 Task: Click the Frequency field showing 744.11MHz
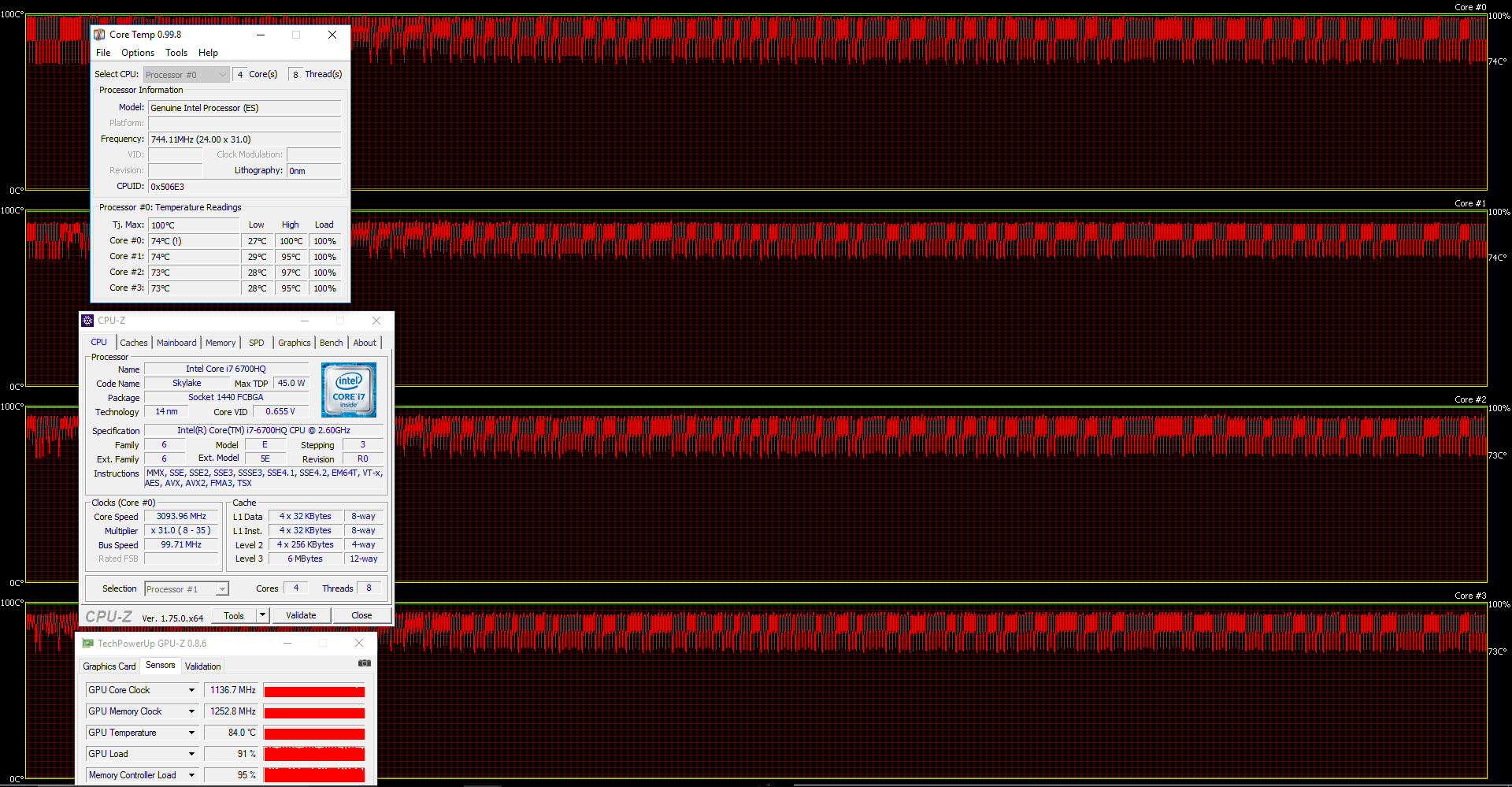tap(245, 139)
